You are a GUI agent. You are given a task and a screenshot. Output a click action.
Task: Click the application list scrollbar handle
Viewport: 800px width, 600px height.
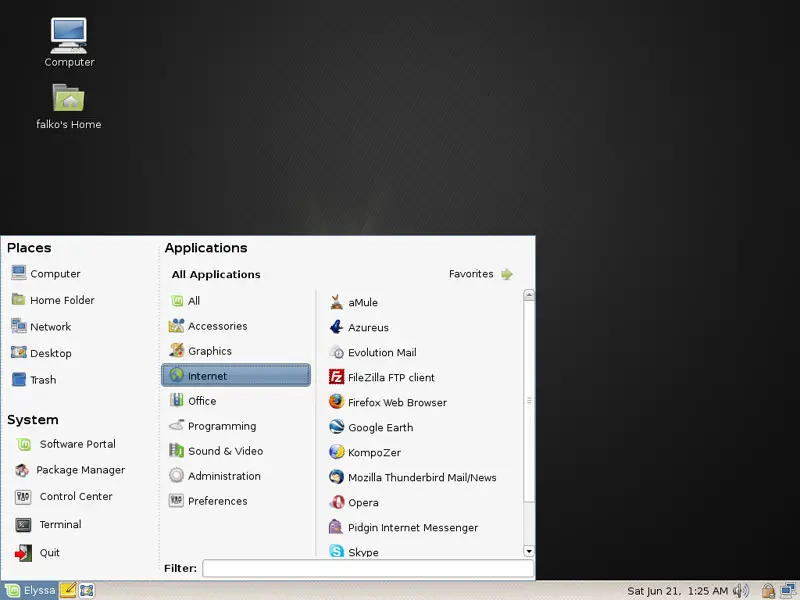pos(529,401)
